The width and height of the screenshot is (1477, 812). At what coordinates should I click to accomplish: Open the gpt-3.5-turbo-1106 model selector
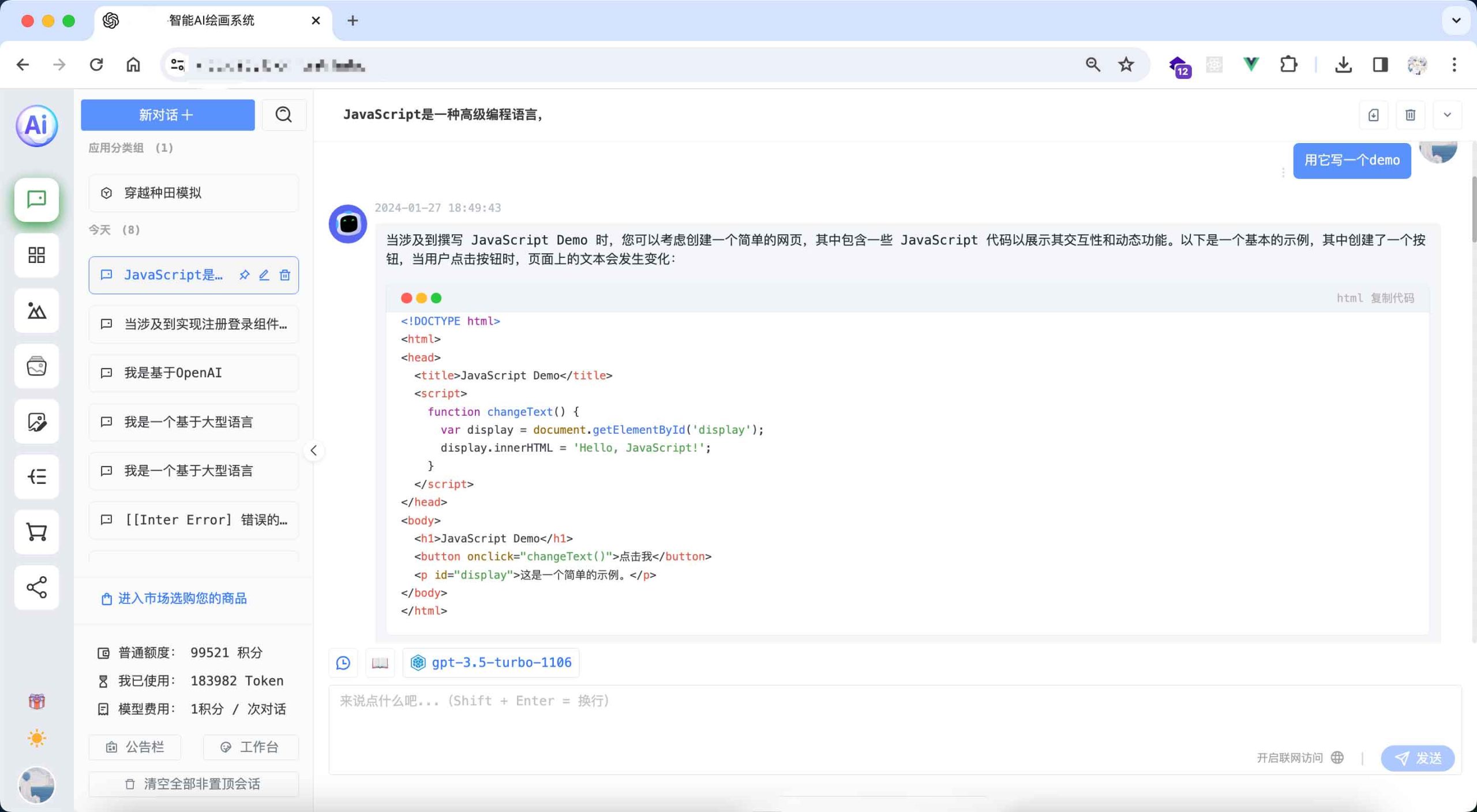490,663
